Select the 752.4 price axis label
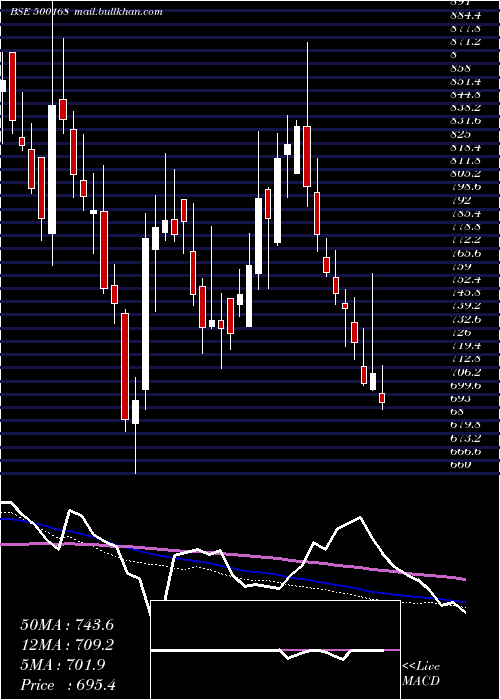Image resolution: width=500 pixels, height=700 pixels. [465, 279]
